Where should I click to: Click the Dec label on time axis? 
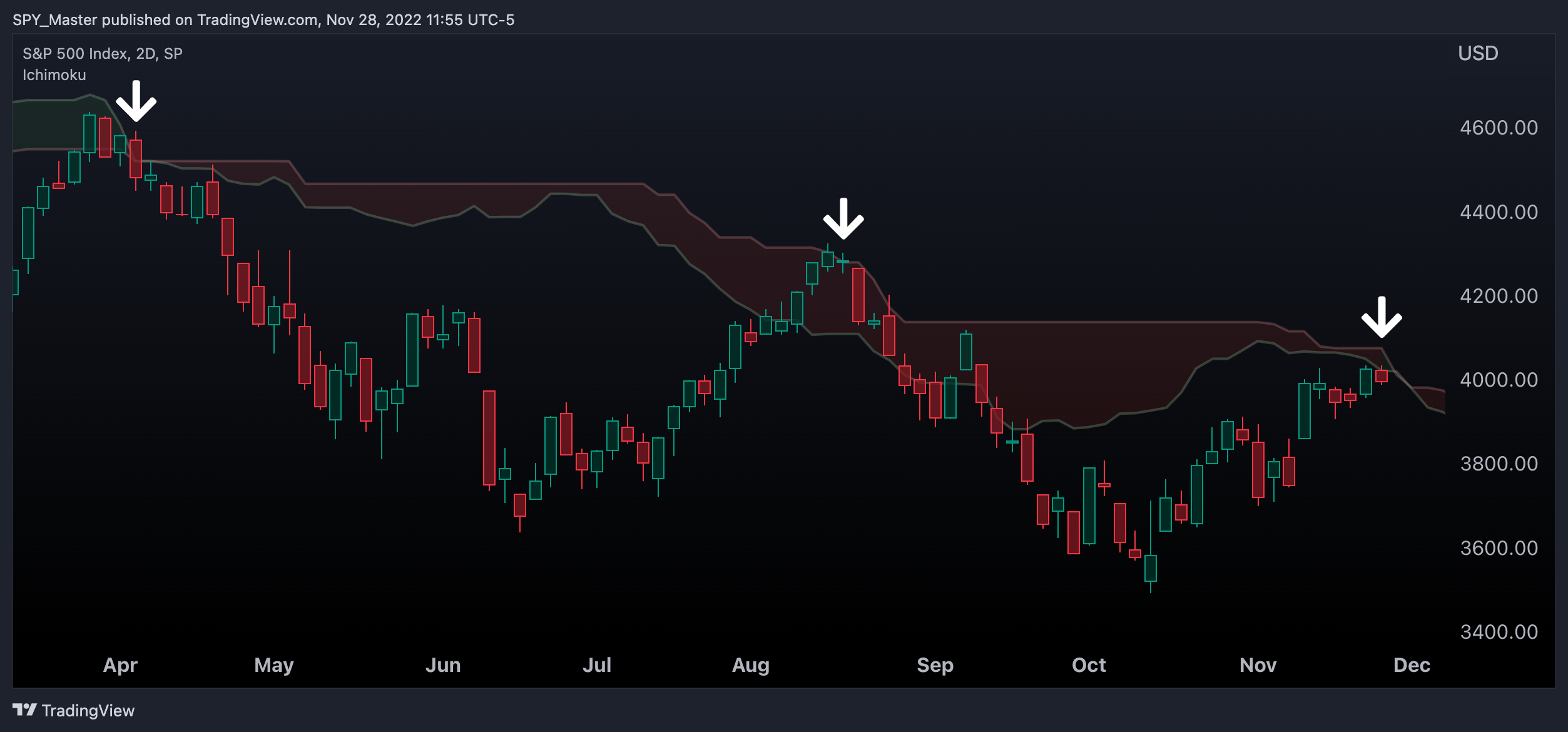(1412, 665)
